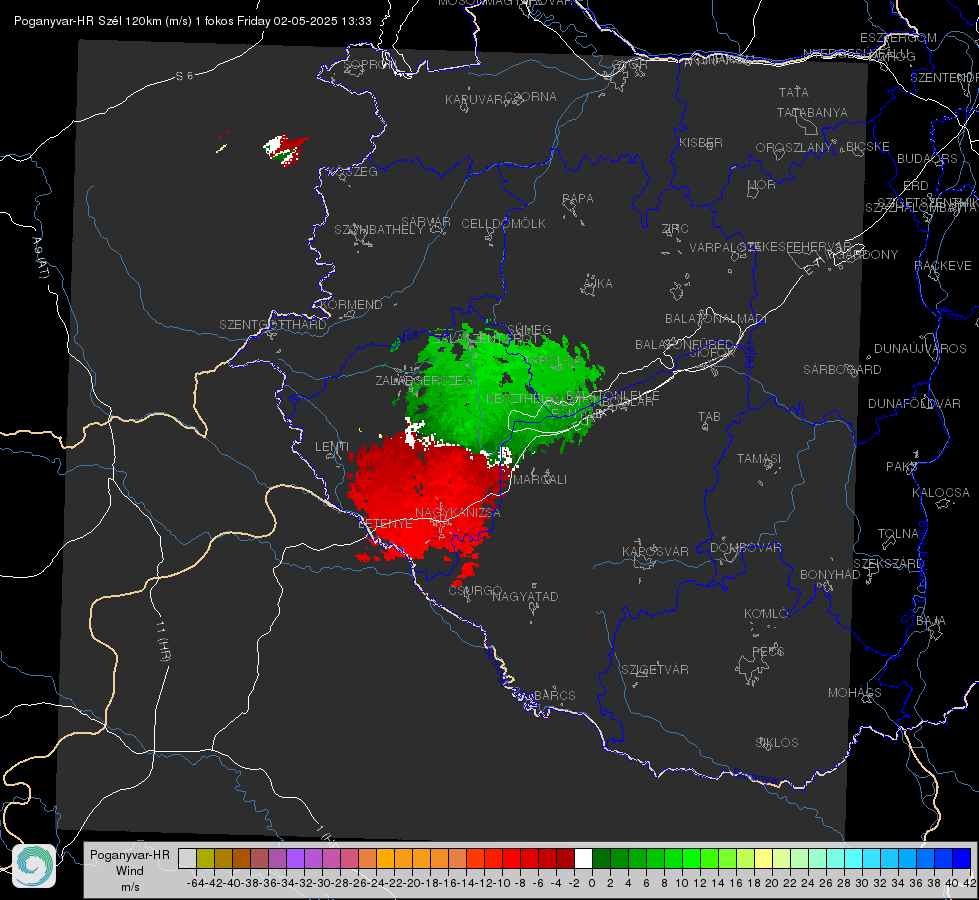This screenshot has height=900, width=979.
Task: Click the CSURGÓ town label
Action: tap(475, 591)
